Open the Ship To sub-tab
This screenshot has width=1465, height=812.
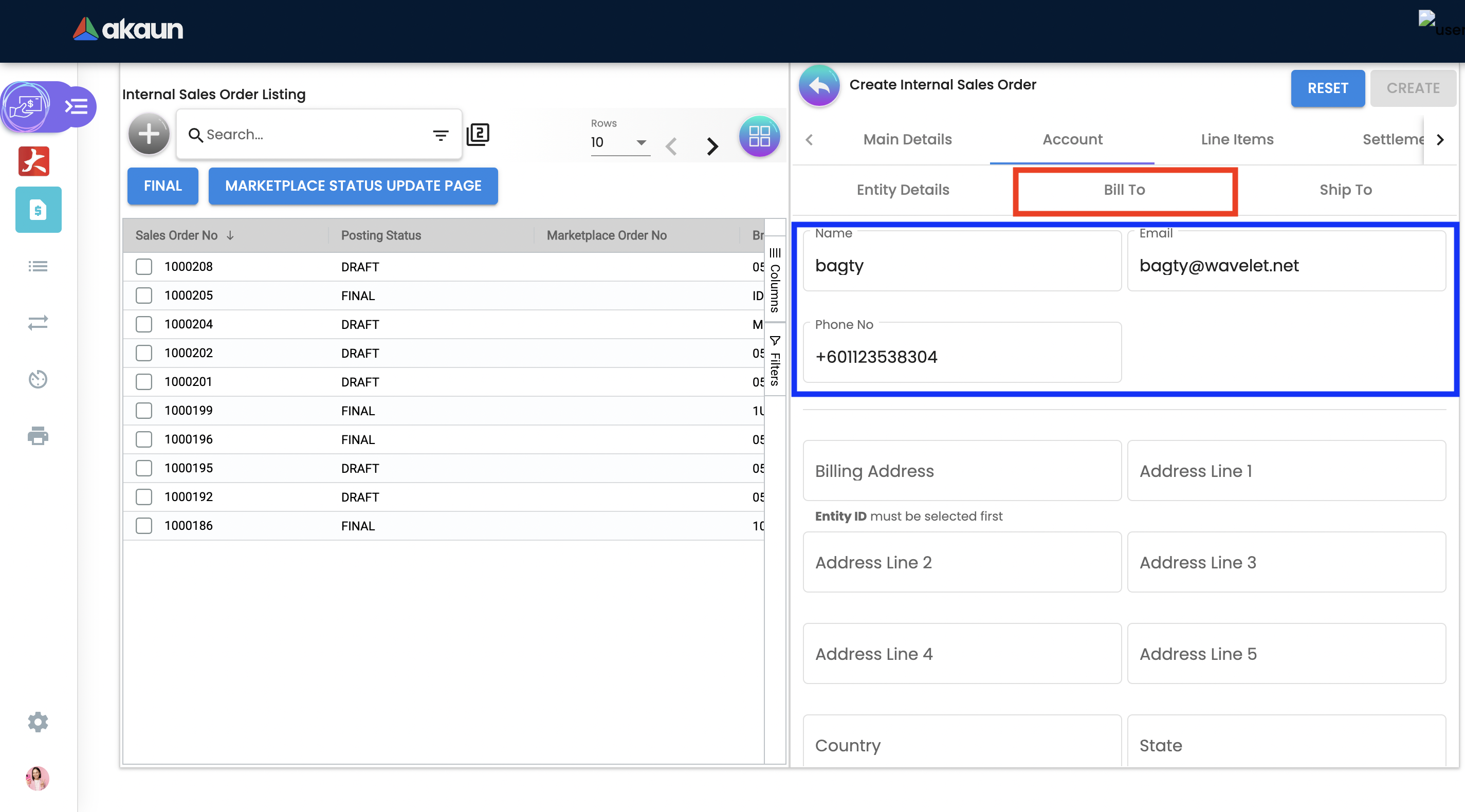[x=1345, y=189]
